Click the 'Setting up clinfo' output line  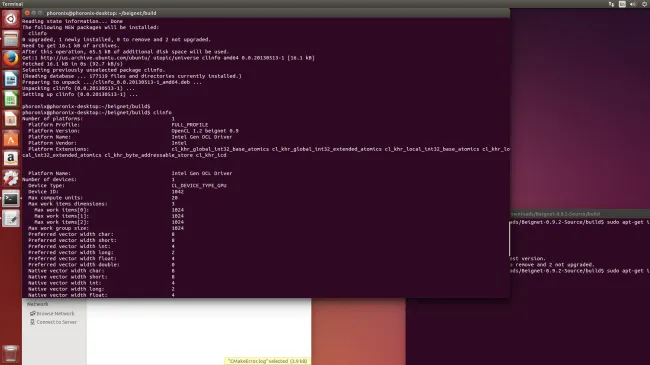coord(80,94)
